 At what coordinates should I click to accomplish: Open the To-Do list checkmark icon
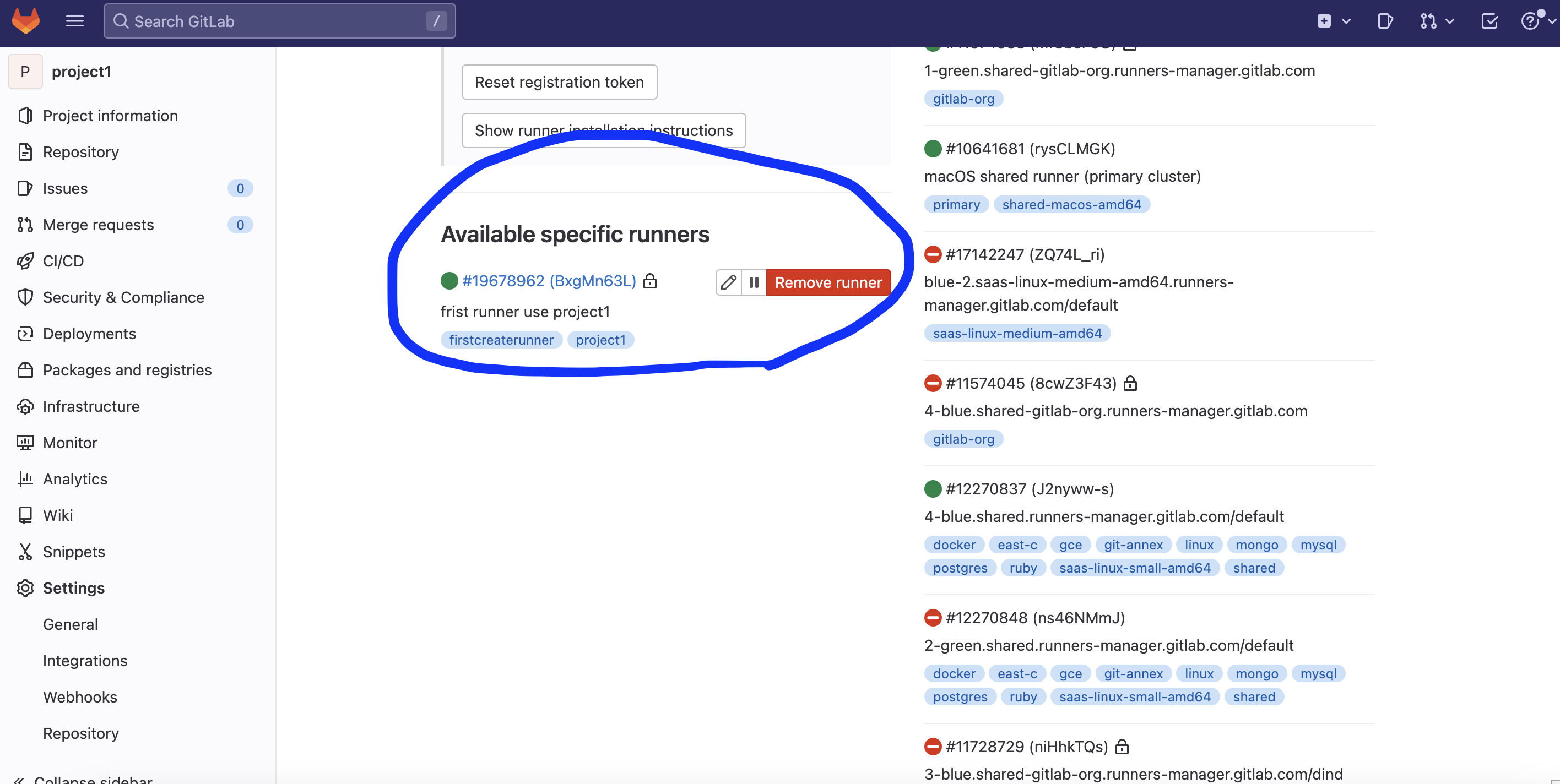tap(1489, 21)
